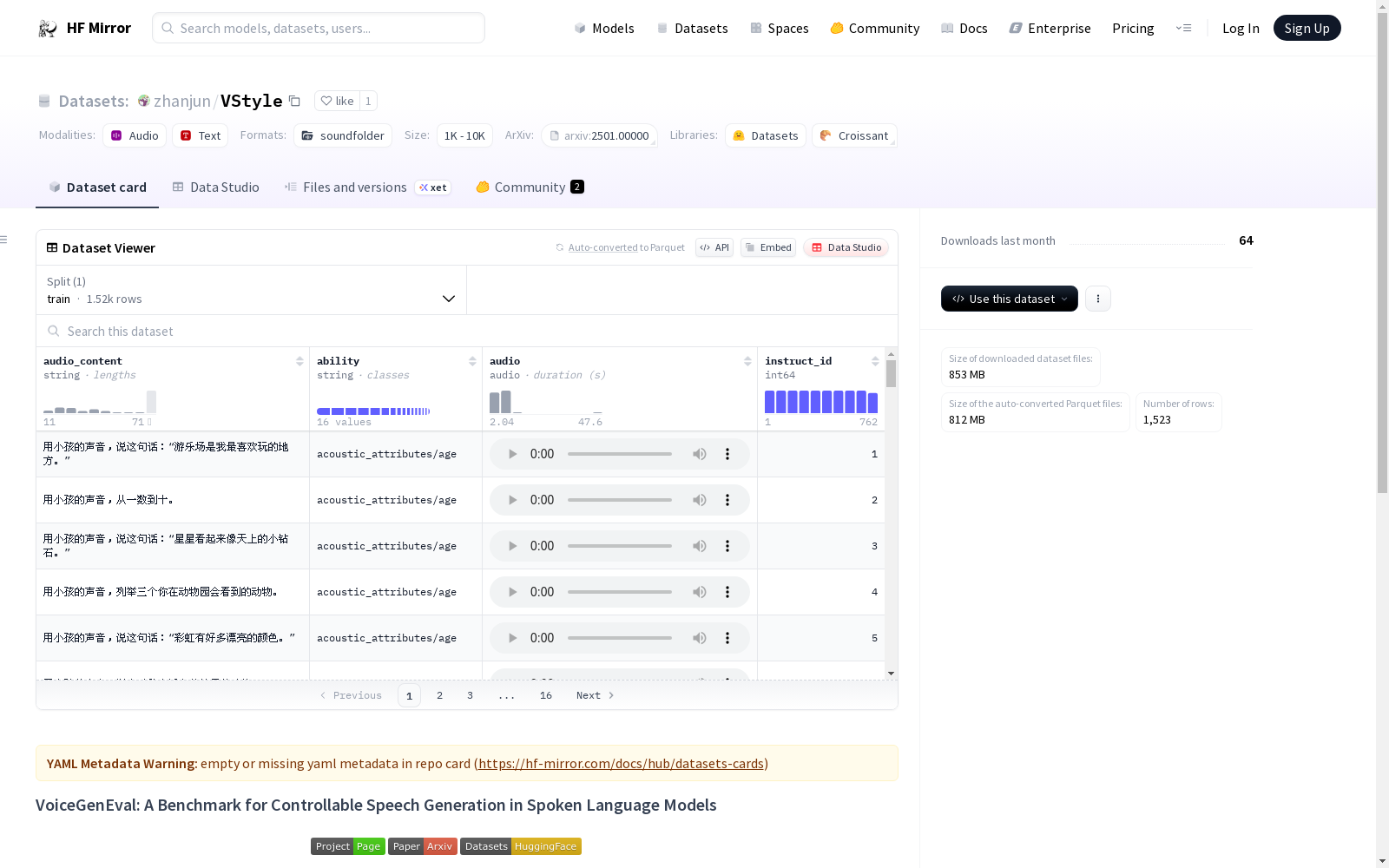Screen dimensions: 1389x868
Task: Filter by the Audio modality tag
Action: (x=135, y=135)
